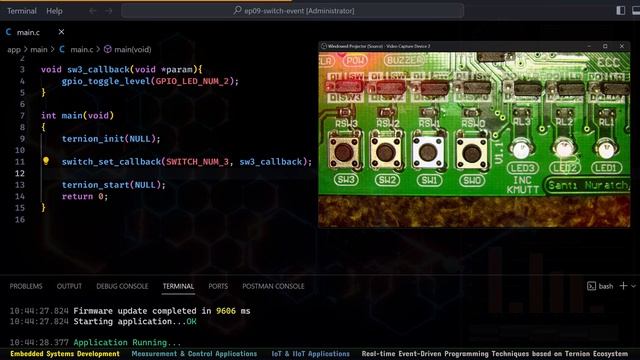Select the Terminal panel tab
Image resolution: width=640 pixels, height=360 pixels.
point(178,287)
